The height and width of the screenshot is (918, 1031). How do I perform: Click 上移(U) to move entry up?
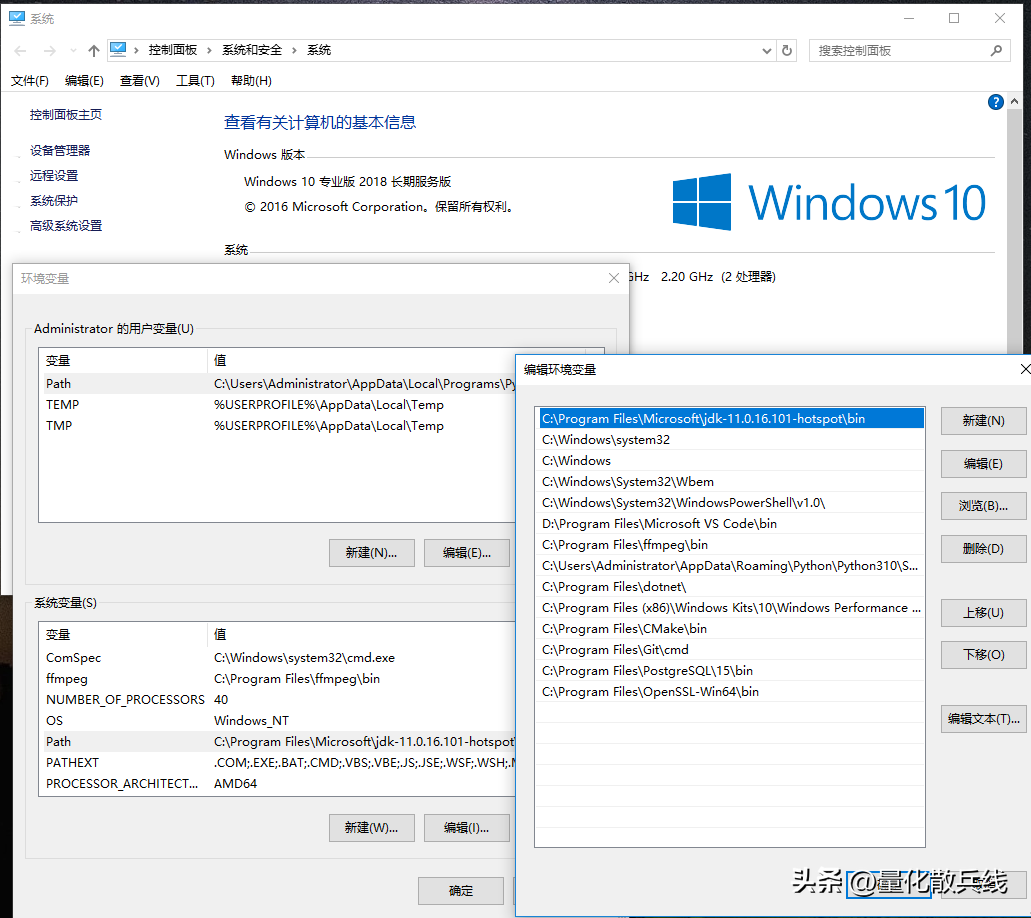pyautogui.click(x=982, y=613)
